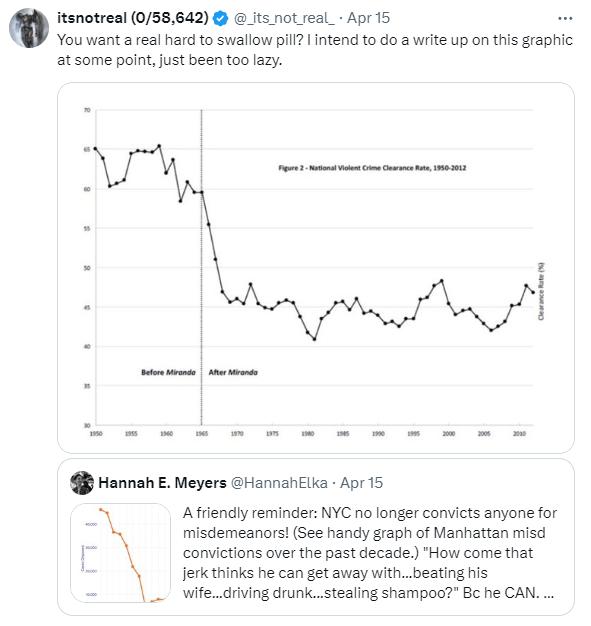Open the quoted tweet text by Hannah

(x=370, y=553)
